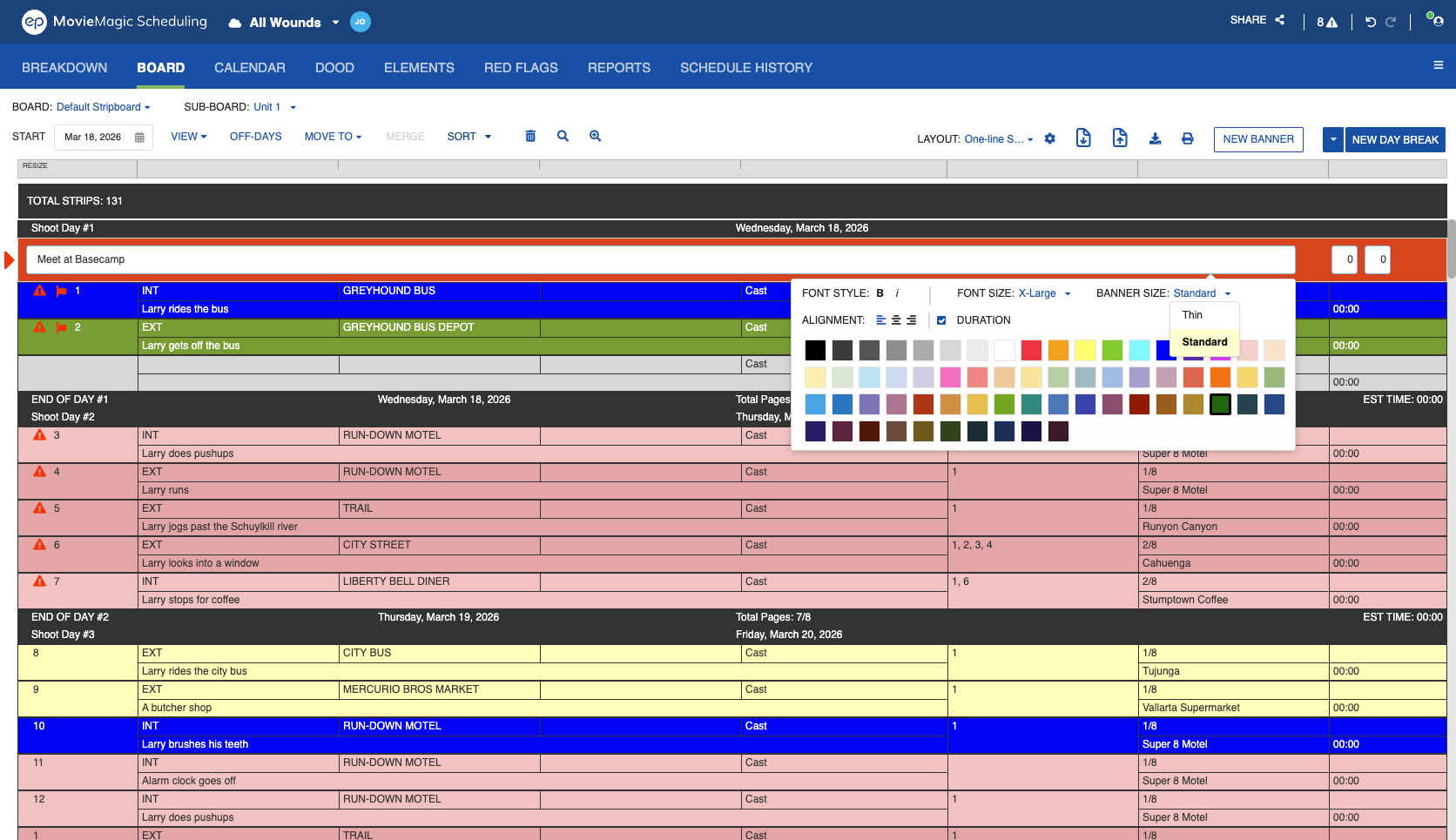Viewport: 1456px width, 840px height.
Task: Open the Layout One-line dropdown
Action: (999, 139)
